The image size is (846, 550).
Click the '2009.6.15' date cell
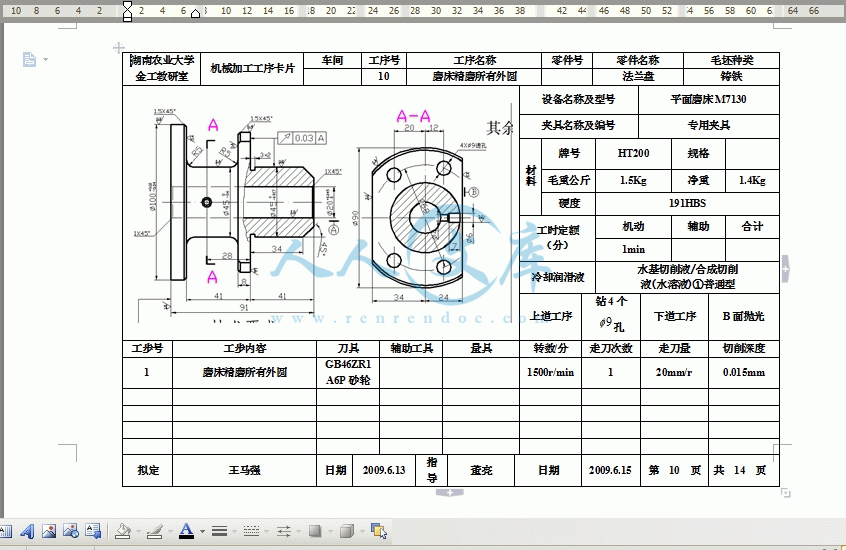click(610, 470)
